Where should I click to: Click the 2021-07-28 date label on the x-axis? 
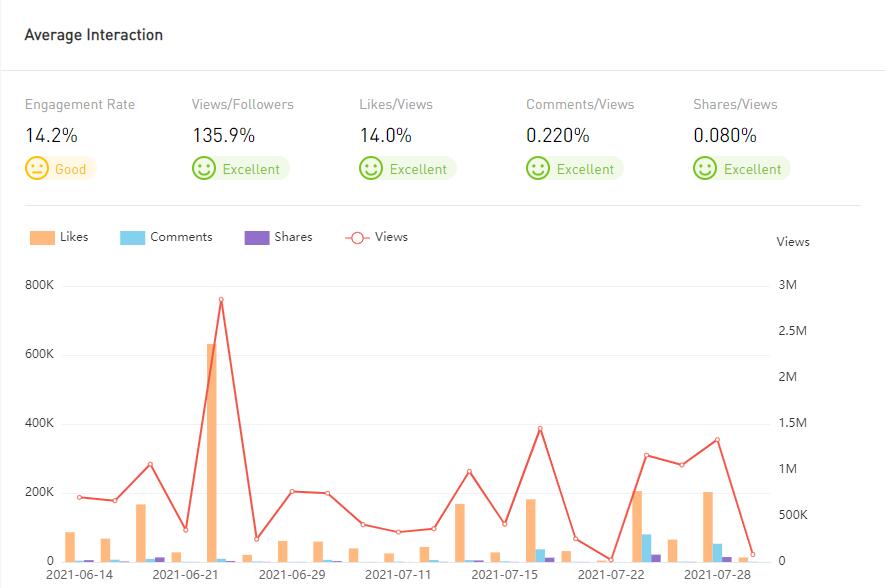717,575
